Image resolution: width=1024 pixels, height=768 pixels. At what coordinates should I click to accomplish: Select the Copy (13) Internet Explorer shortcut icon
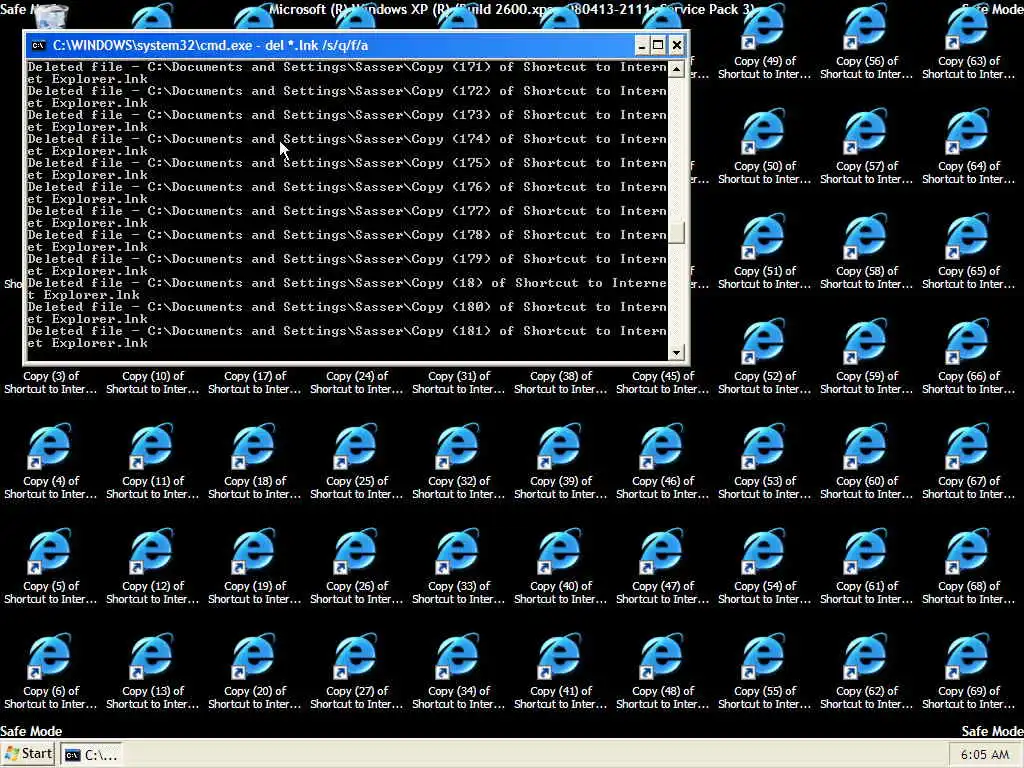(x=152, y=657)
